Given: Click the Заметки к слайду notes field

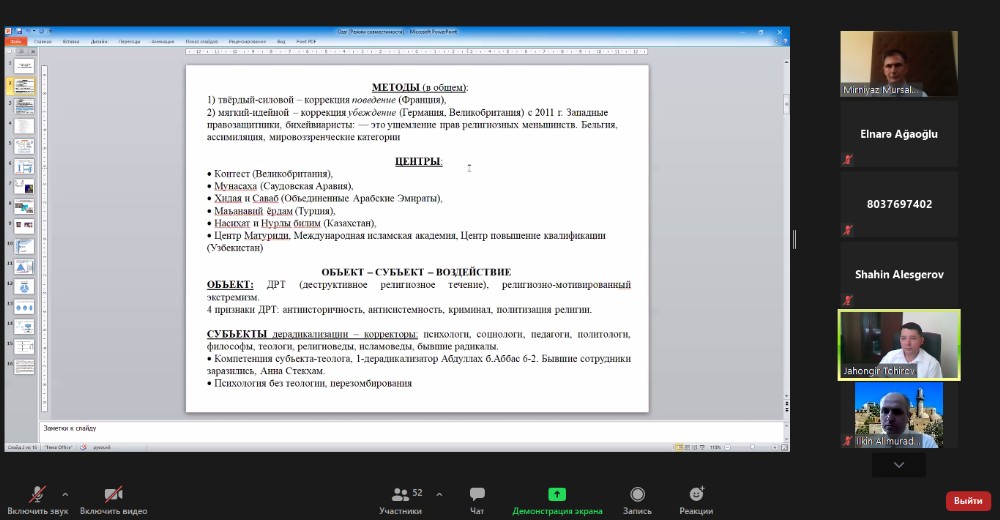Looking at the screenshot, I should (x=411, y=431).
